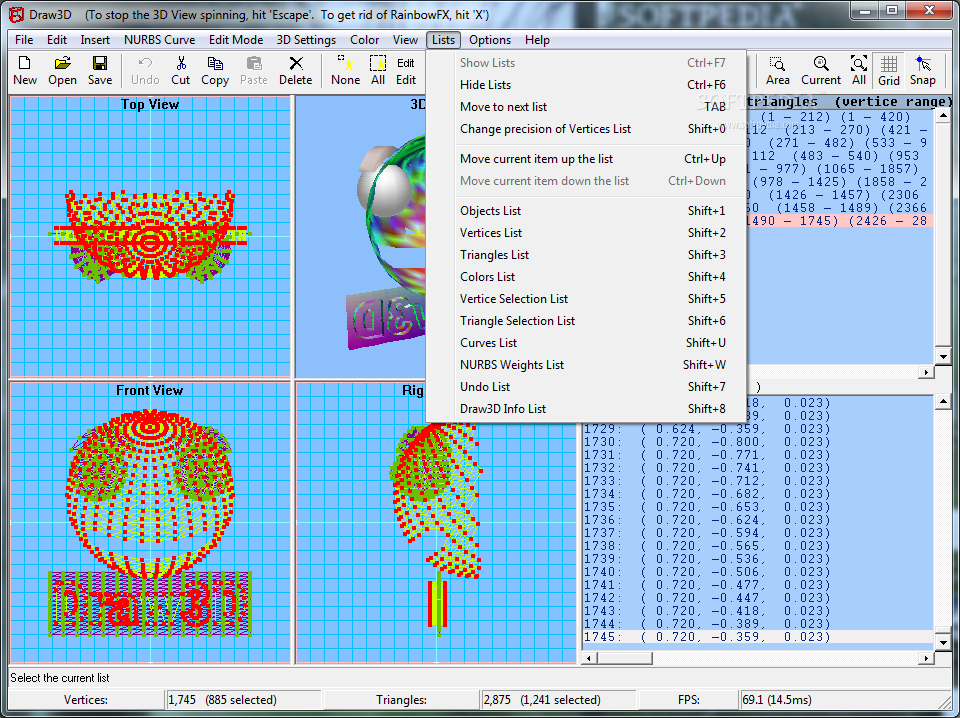
Task: Delete the selection with the Delete icon
Action: 296,70
